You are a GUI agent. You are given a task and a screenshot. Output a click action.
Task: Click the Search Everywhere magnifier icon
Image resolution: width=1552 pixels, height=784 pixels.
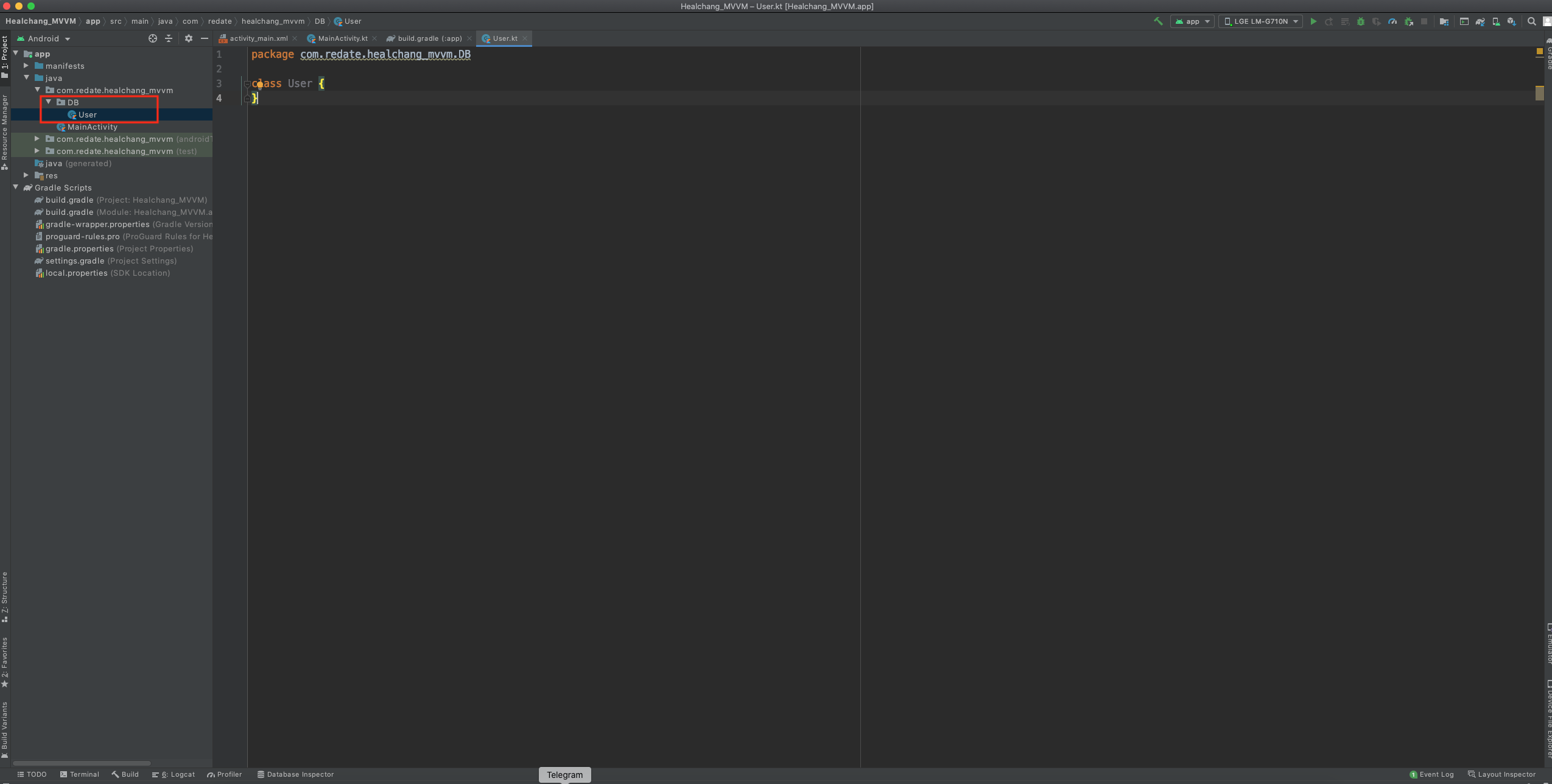pyautogui.click(x=1532, y=21)
